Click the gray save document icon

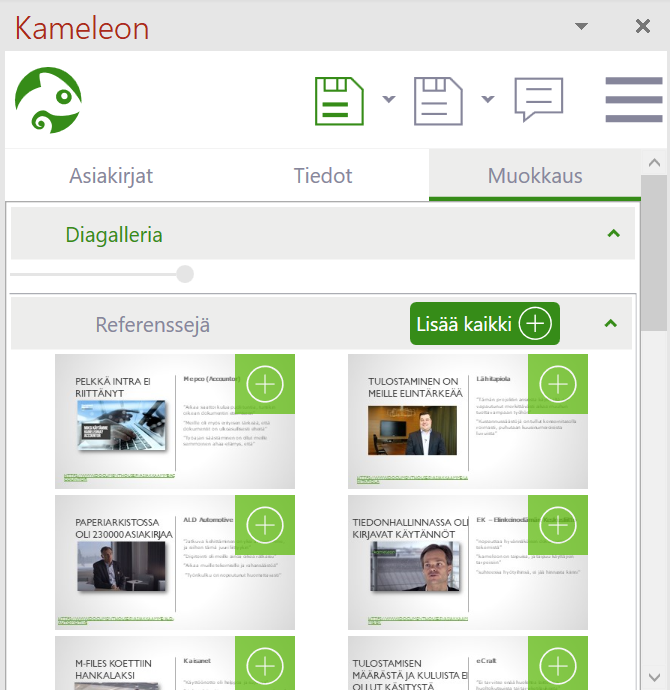438,100
